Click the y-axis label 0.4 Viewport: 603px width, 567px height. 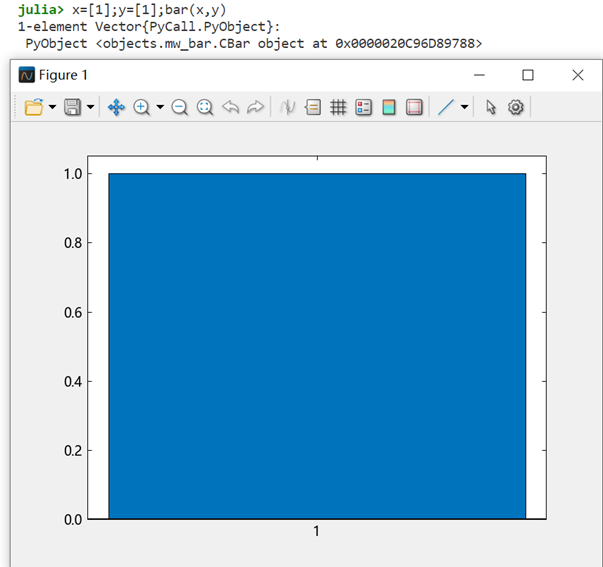(x=73, y=382)
